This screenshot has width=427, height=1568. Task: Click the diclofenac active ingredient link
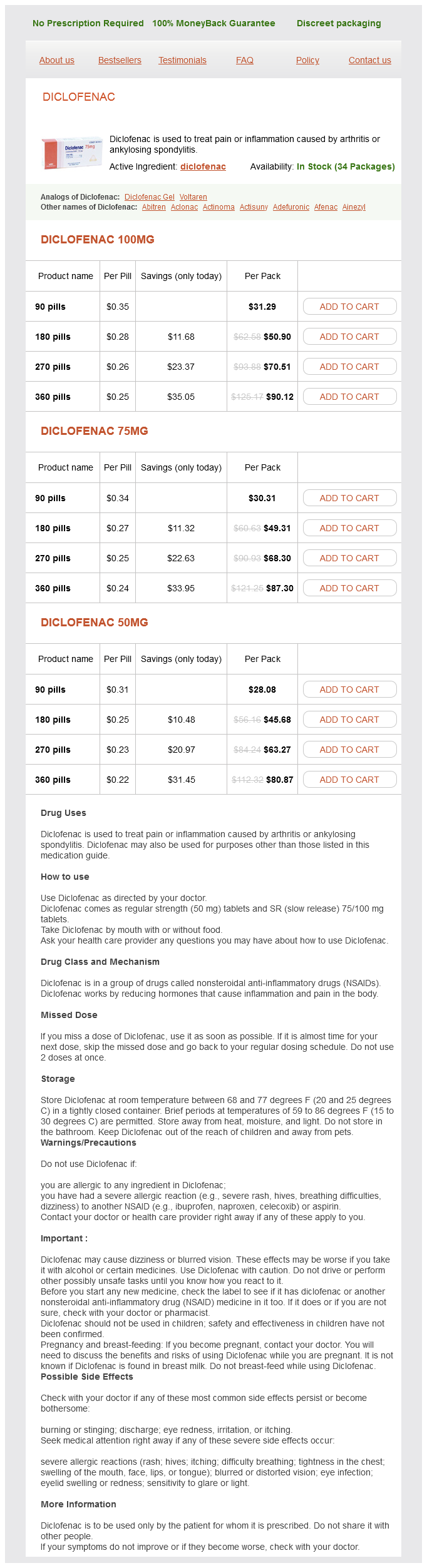coord(203,166)
